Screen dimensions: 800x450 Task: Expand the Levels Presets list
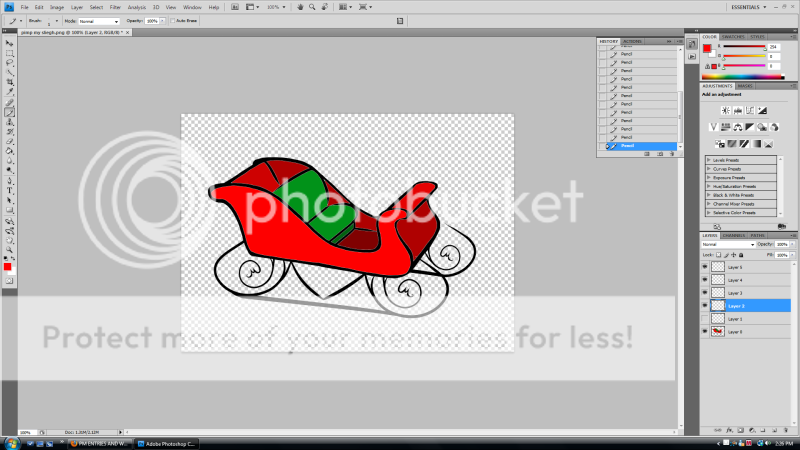click(x=709, y=160)
